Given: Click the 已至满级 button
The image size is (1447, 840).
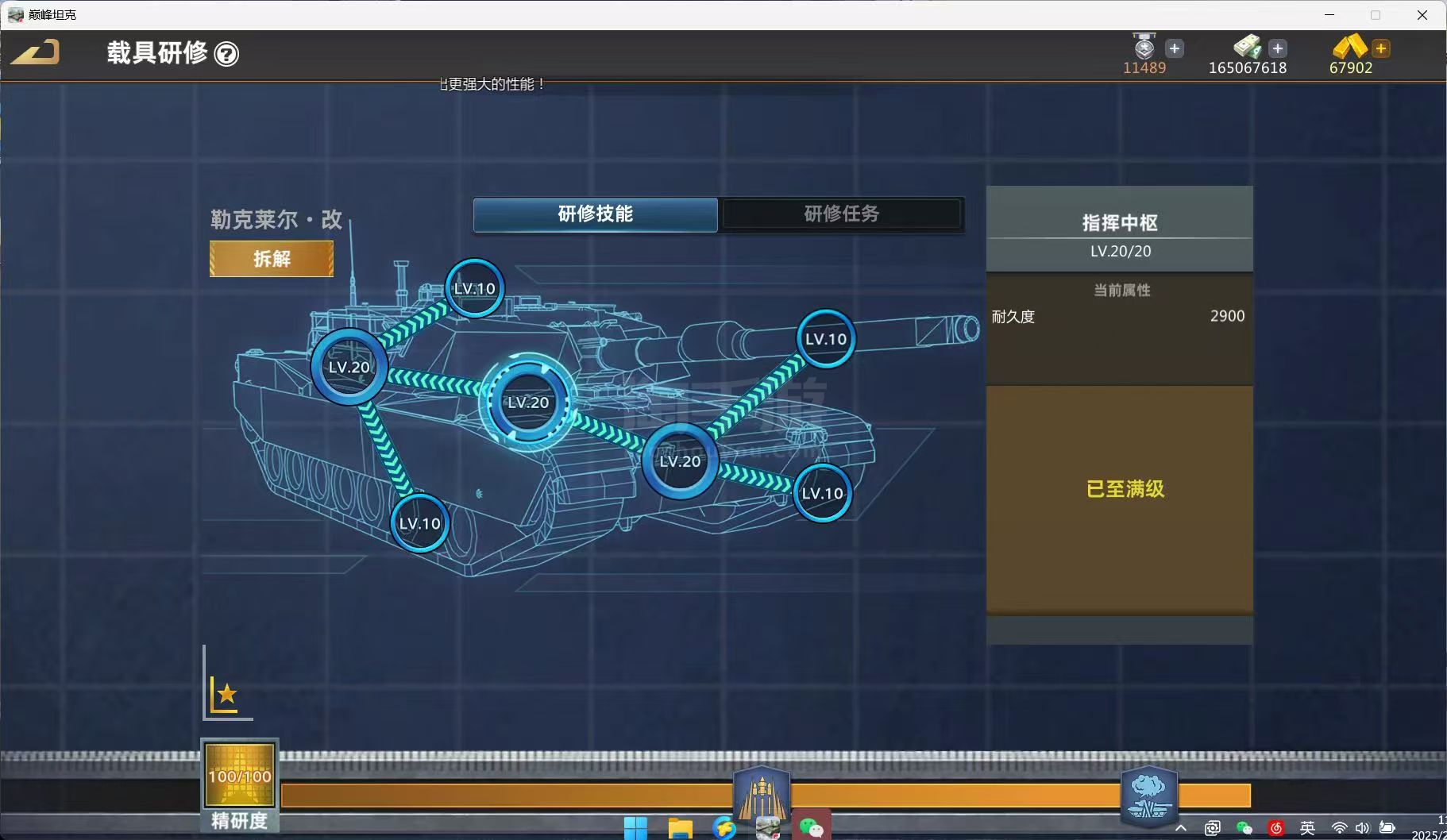Looking at the screenshot, I should point(1124,489).
